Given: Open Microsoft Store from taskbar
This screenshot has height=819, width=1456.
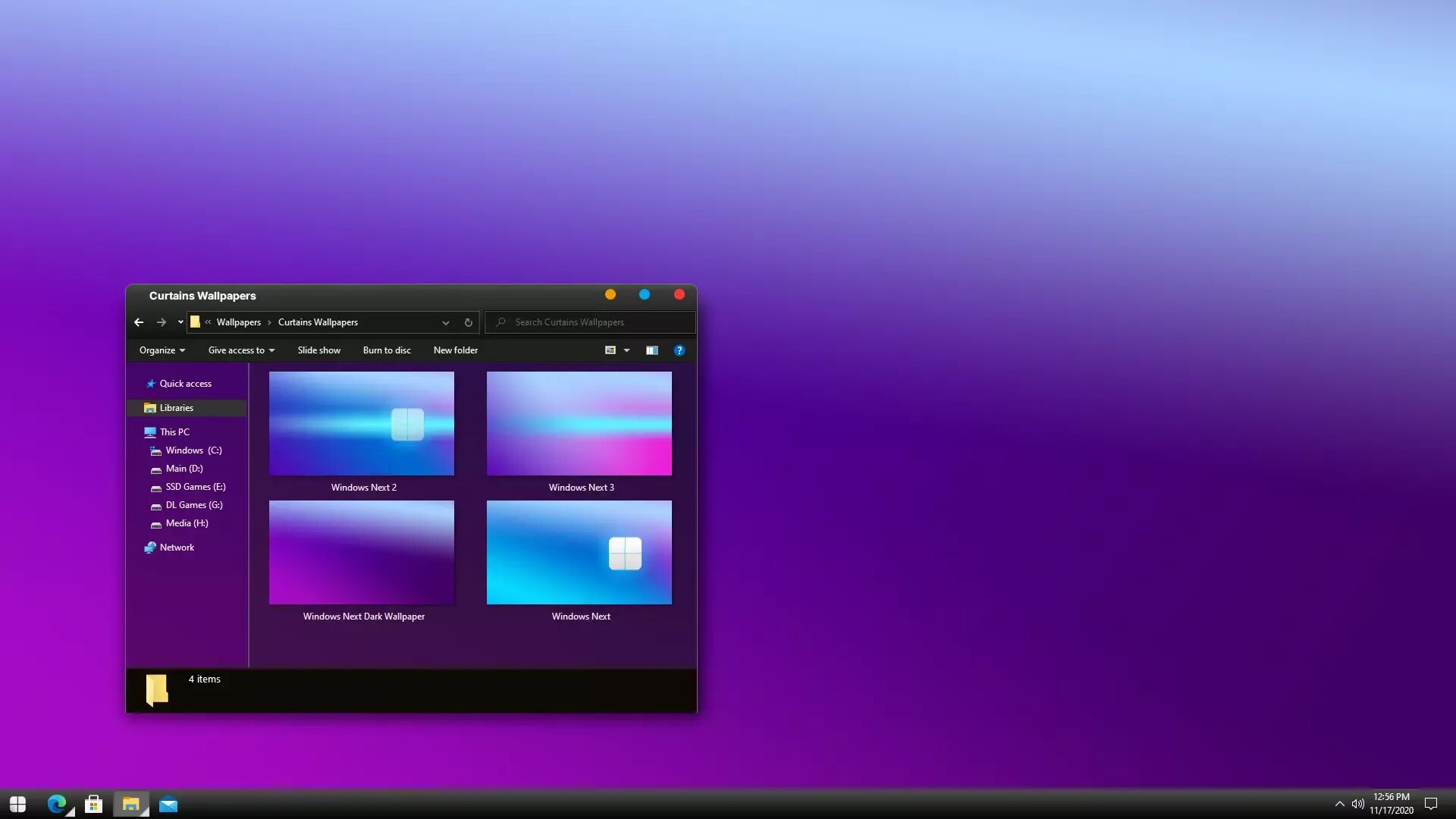Looking at the screenshot, I should pos(94,804).
